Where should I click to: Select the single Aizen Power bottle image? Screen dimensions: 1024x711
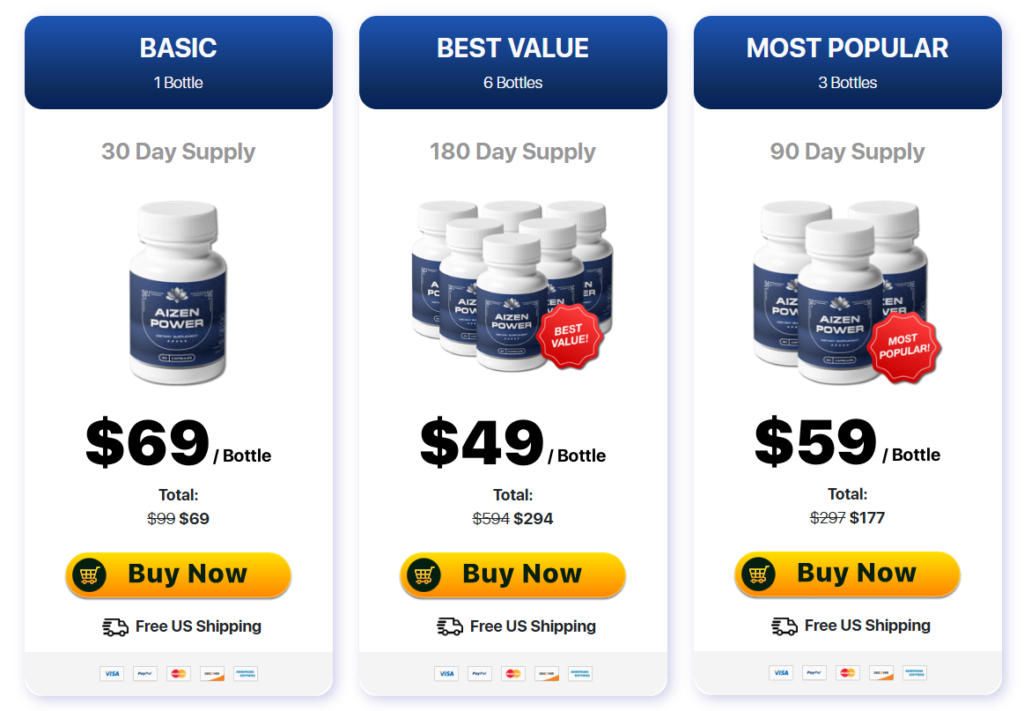point(178,292)
